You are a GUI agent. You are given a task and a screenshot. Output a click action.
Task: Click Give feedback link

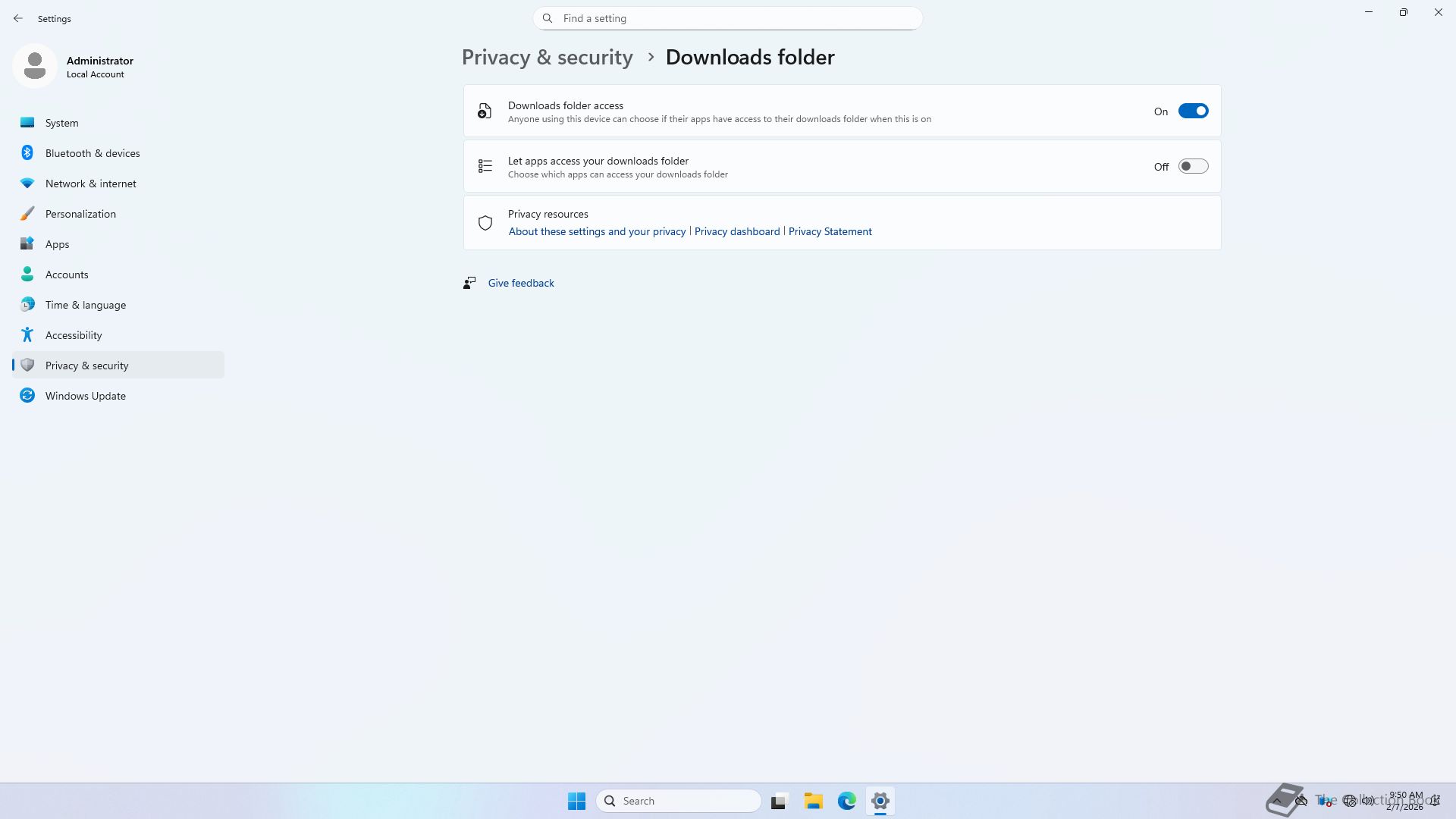tap(520, 284)
